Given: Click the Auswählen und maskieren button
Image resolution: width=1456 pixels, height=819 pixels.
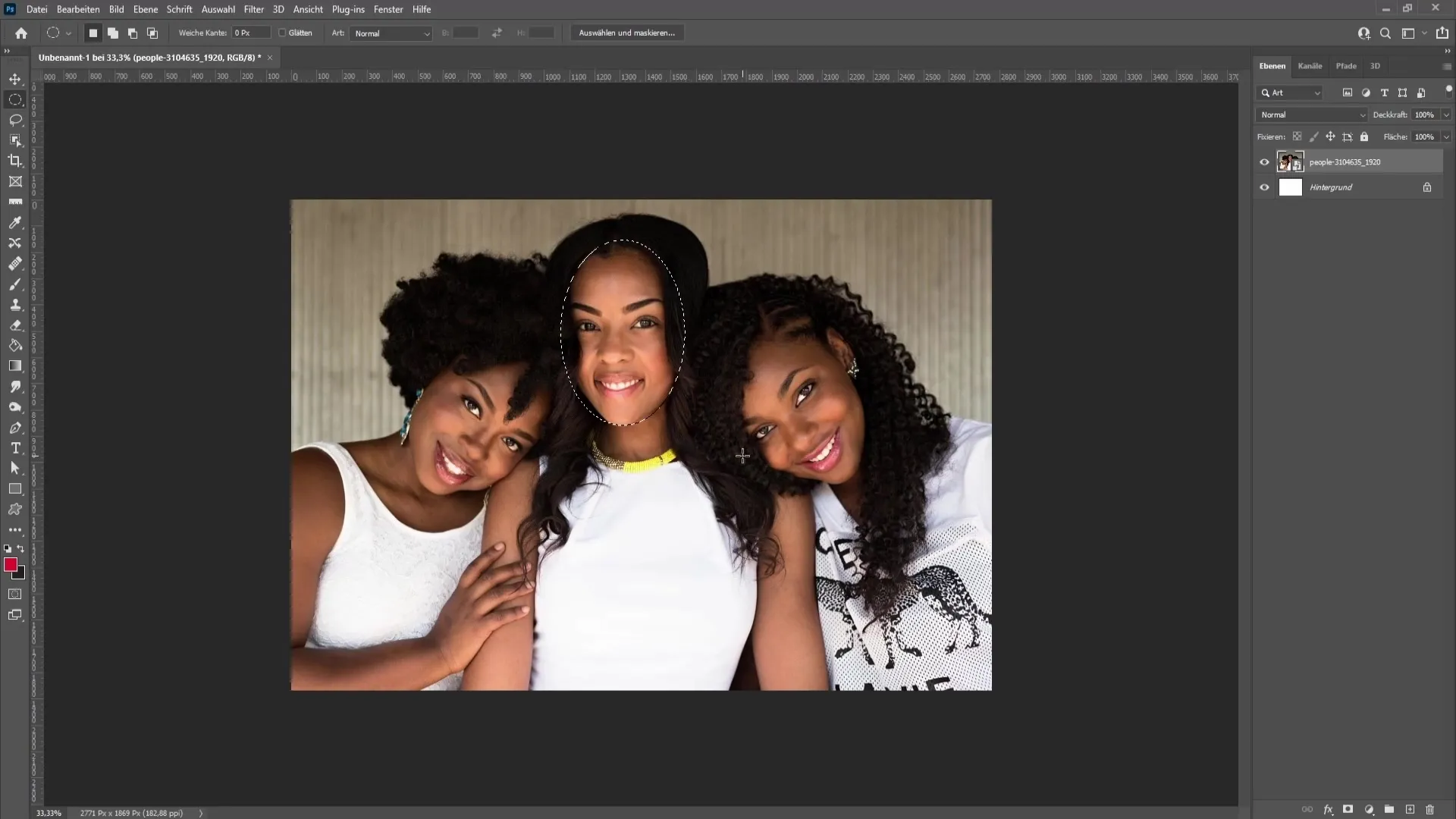Looking at the screenshot, I should pos(627,32).
